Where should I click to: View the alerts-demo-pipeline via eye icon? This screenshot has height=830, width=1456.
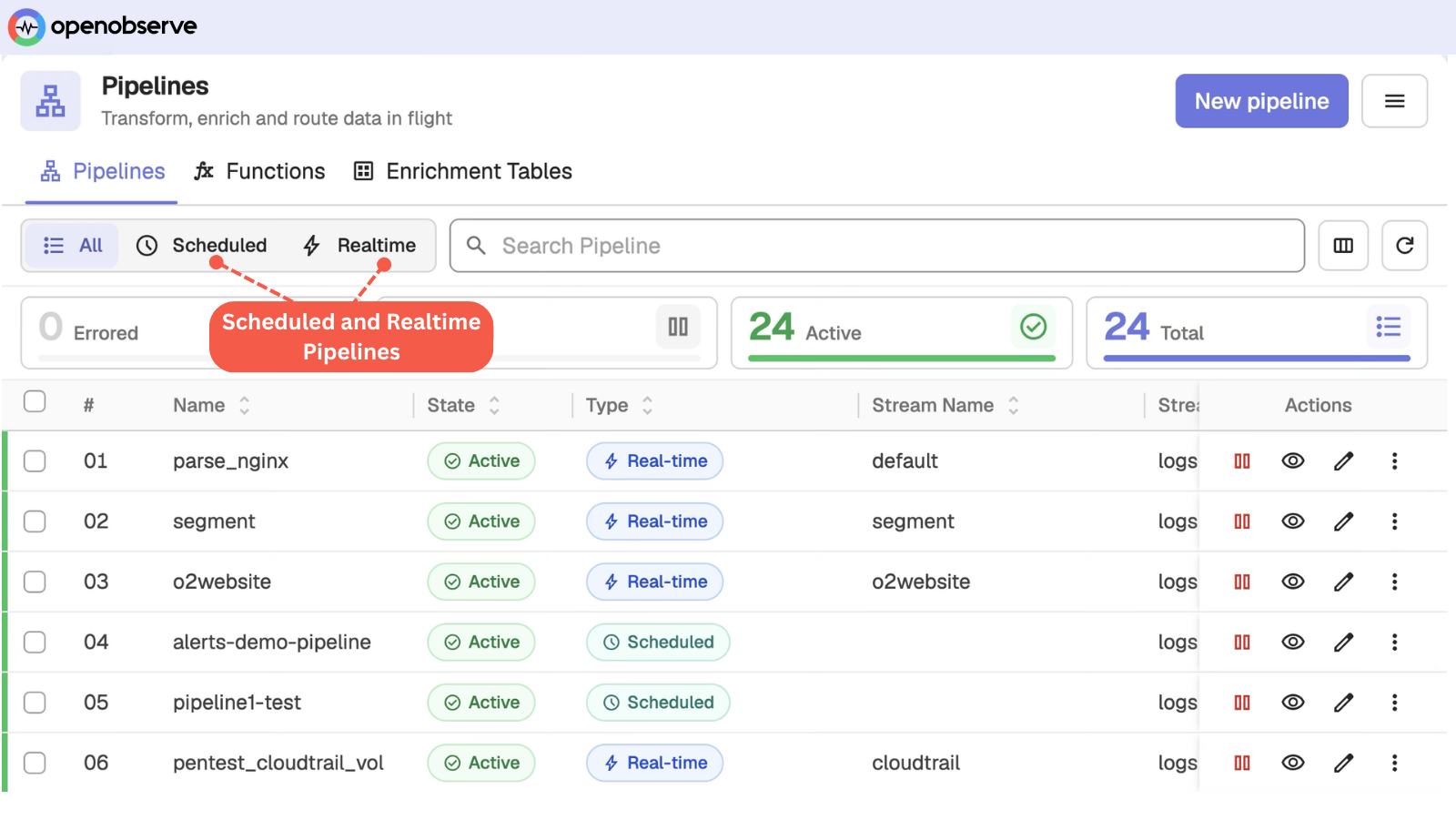pos(1292,643)
